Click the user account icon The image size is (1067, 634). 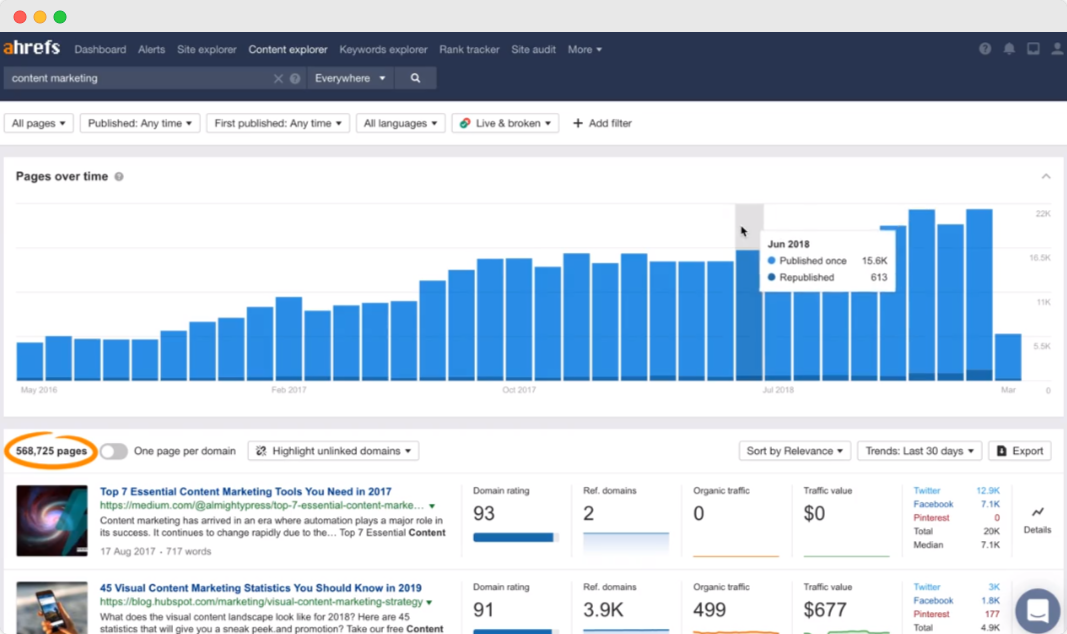tap(1057, 49)
